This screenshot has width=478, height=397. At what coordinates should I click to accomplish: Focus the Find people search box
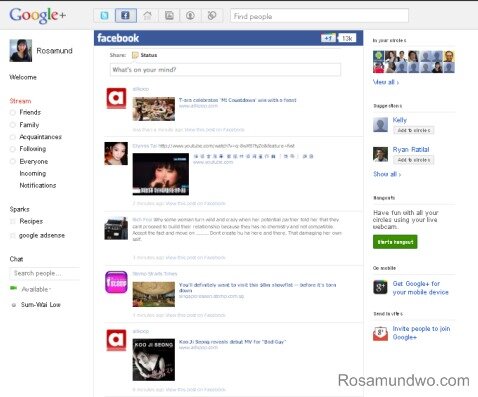click(319, 16)
